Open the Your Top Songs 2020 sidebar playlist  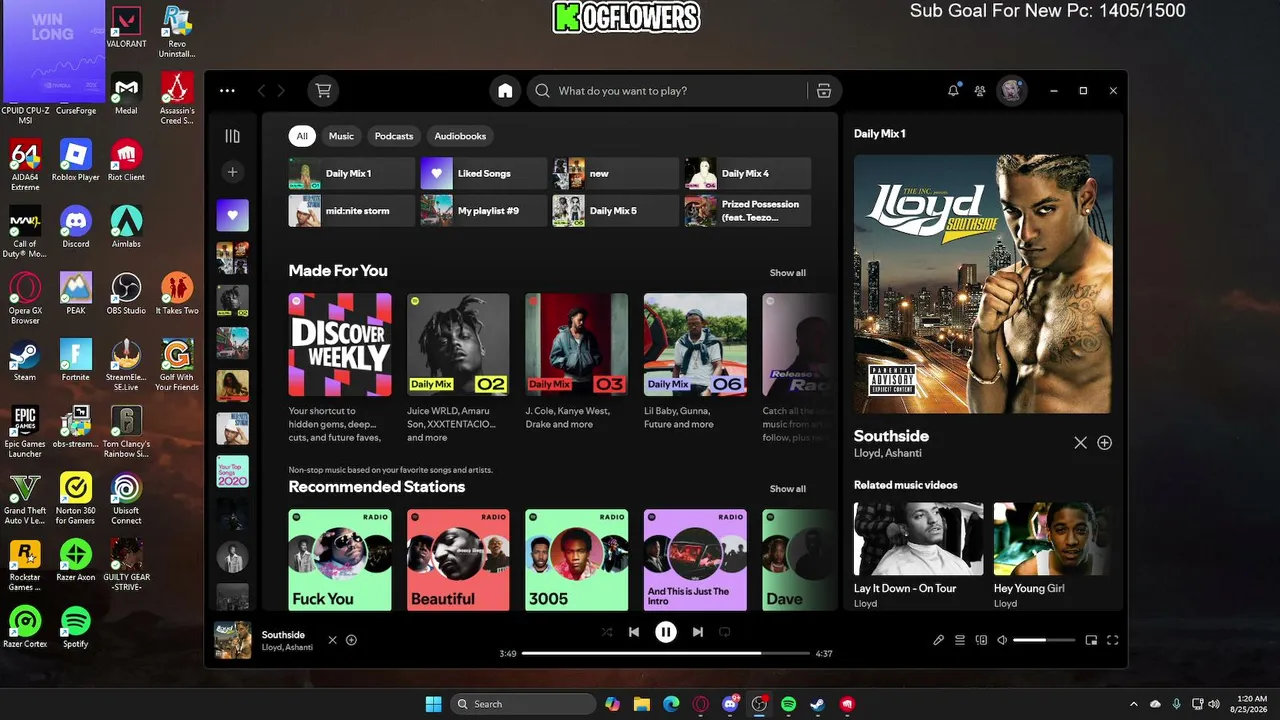(x=233, y=471)
